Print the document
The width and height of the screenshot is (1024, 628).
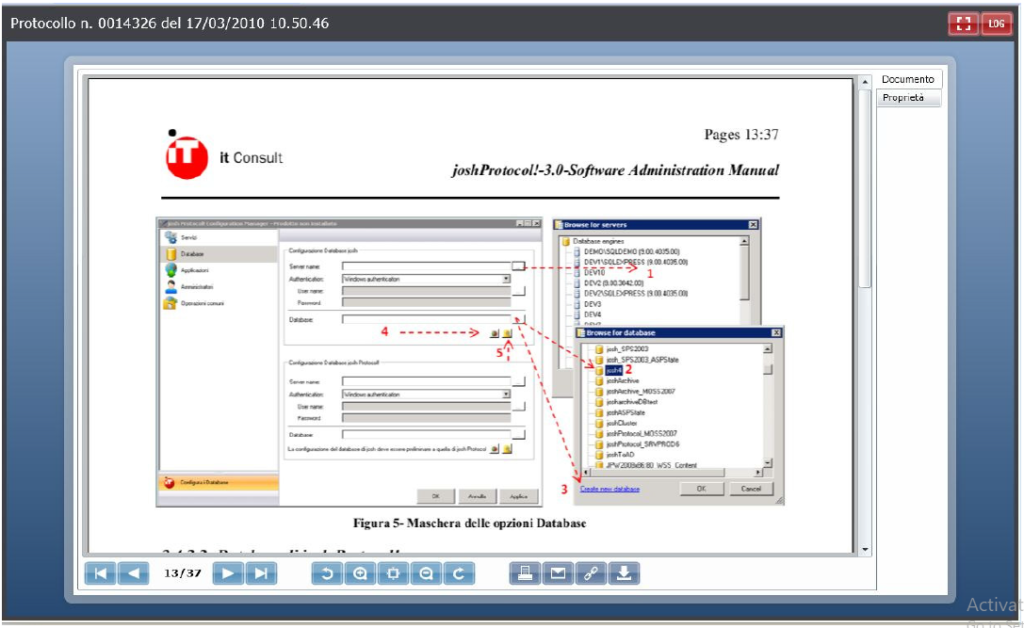(524, 574)
